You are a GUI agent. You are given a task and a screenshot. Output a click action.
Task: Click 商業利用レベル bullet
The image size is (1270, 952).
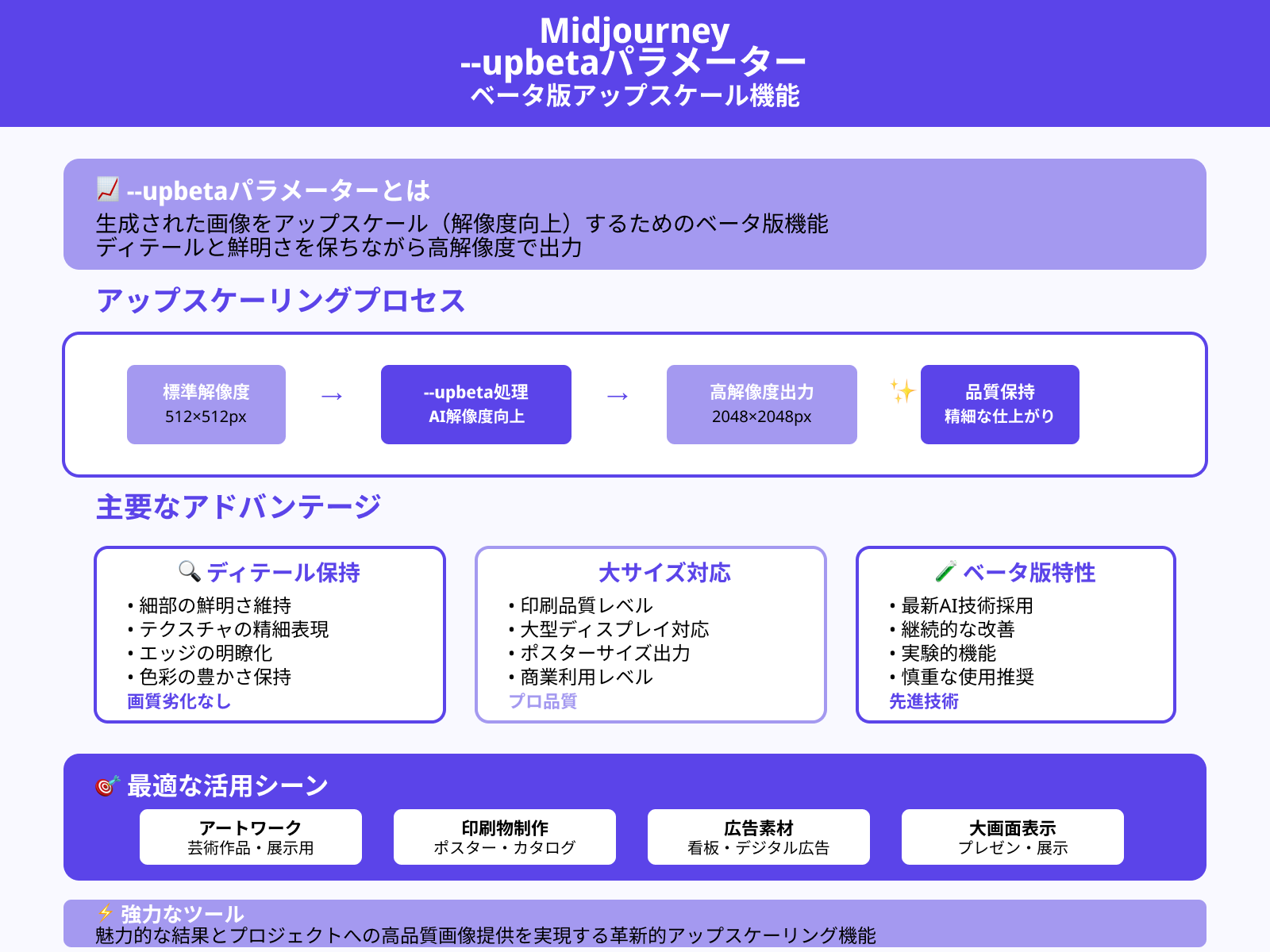581,678
